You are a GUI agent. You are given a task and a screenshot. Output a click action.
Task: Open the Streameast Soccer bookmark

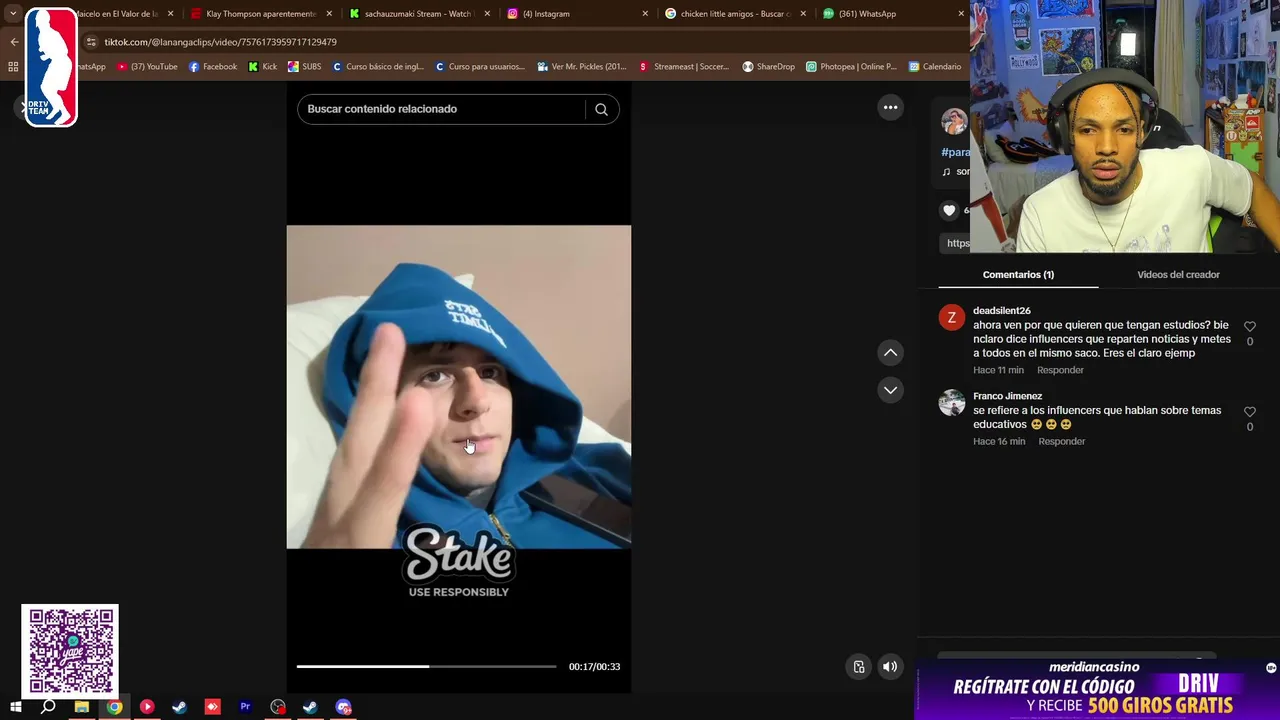point(684,67)
